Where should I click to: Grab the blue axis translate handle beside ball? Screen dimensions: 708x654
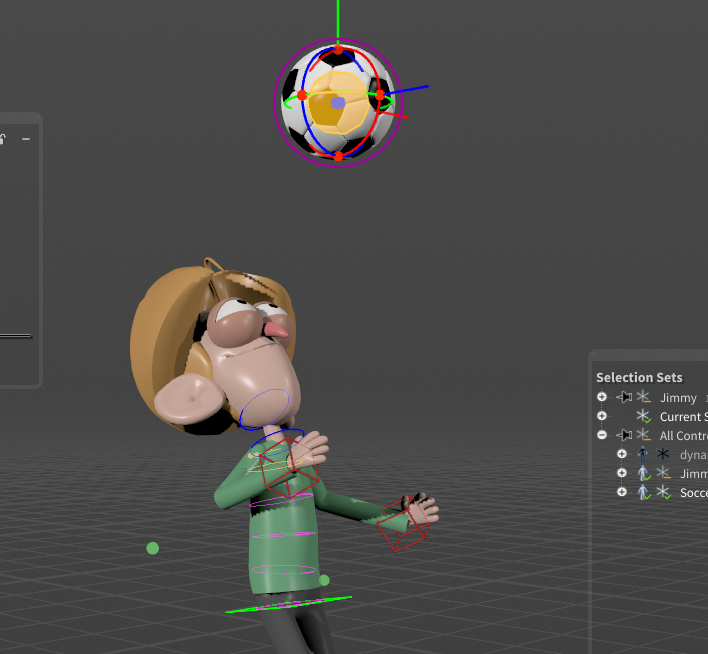tap(406, 89)
